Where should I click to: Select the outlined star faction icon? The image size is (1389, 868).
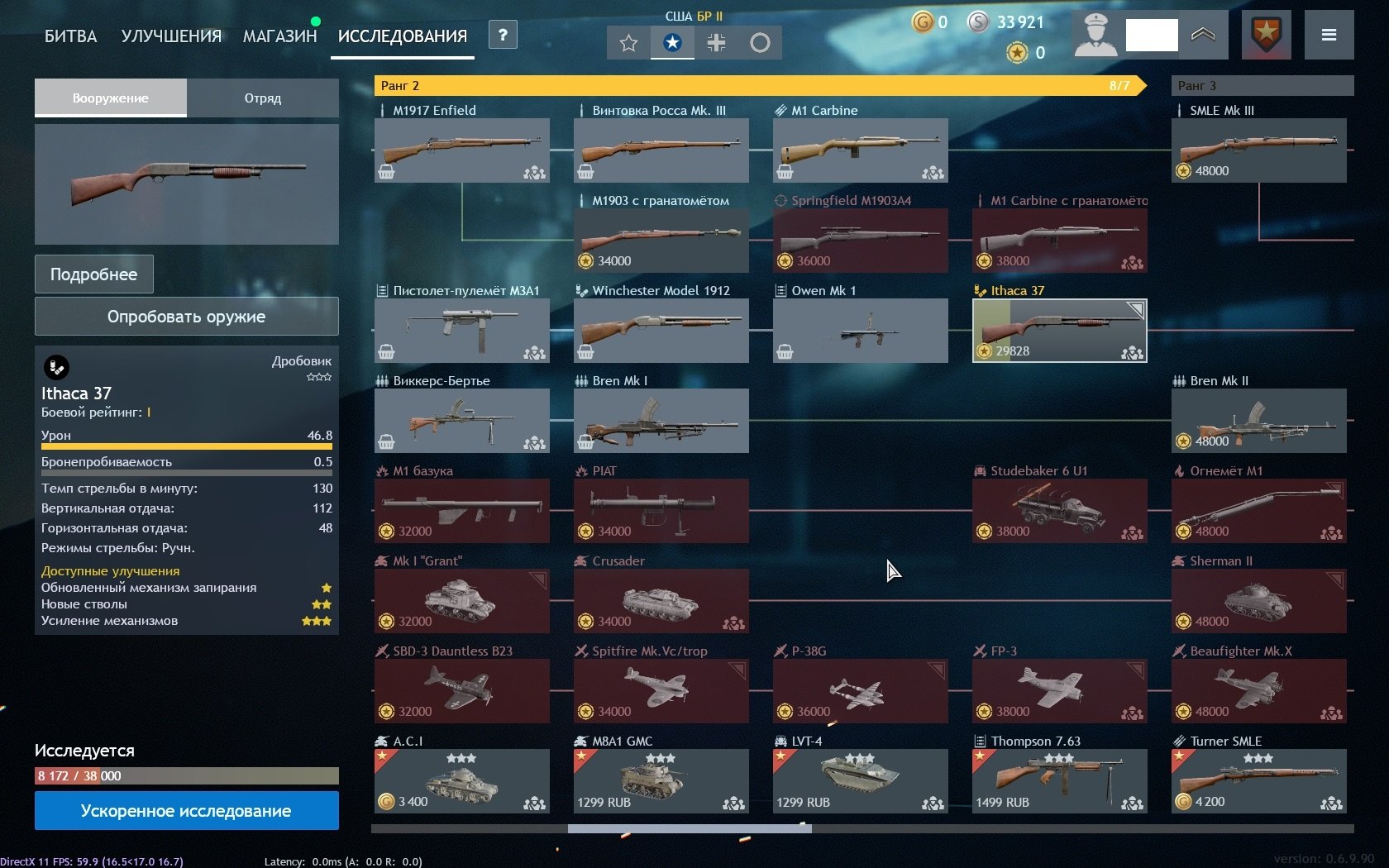tap(628, 42)
